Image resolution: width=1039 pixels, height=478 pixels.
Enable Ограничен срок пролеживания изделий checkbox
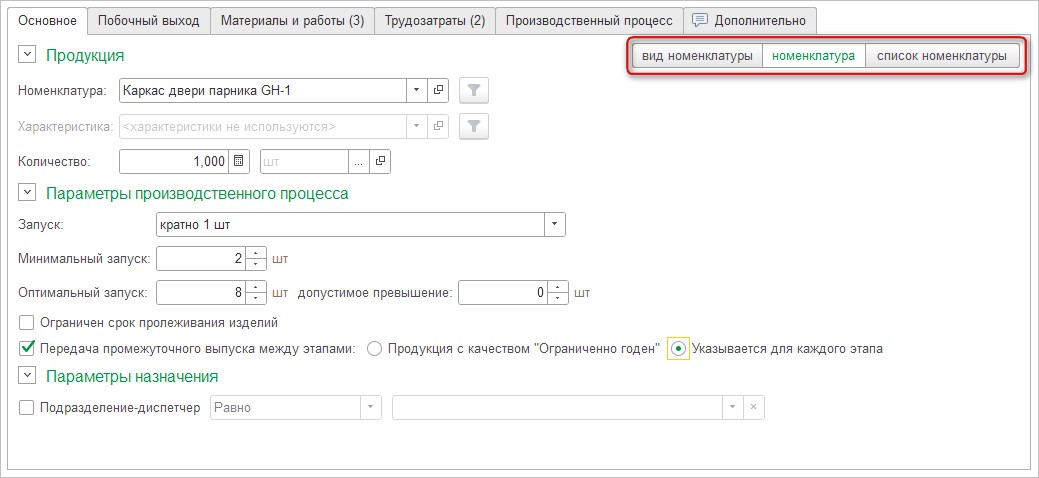(x=27, y=323)
